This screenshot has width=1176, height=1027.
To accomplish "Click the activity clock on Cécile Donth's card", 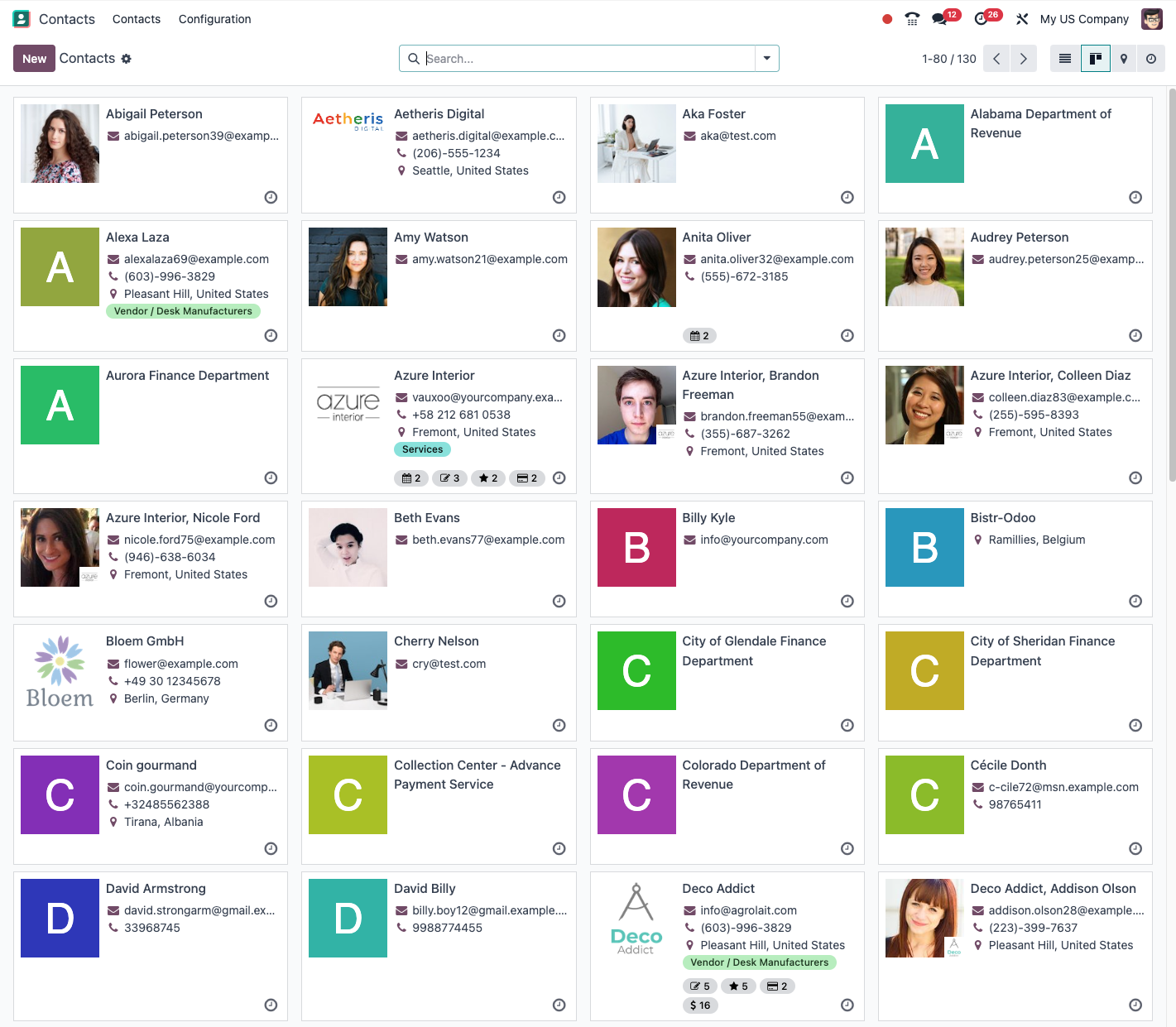I will (x=1135, y=849).
